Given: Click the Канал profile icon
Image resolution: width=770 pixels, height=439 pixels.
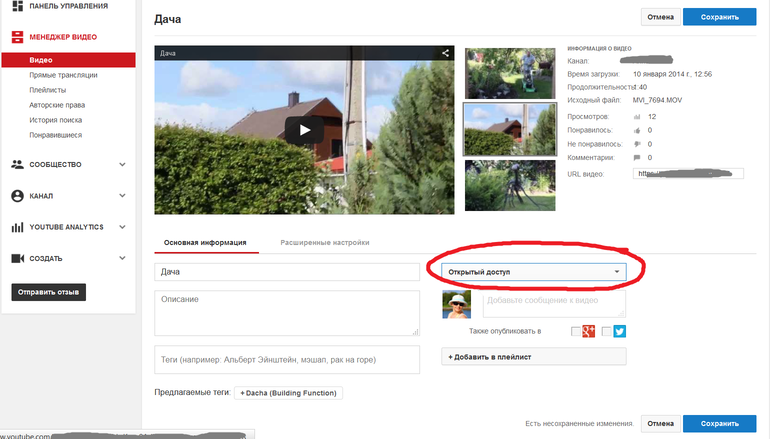Looking at the screenshot, I should [x=17, y=196].
